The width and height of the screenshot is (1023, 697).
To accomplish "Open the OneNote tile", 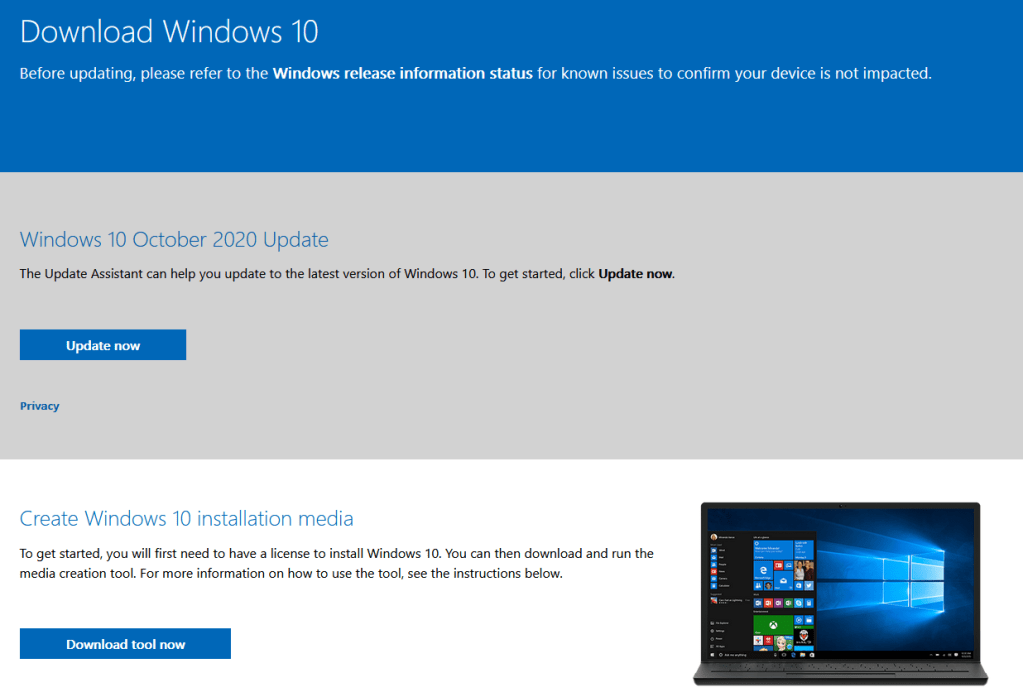I will tap(778, 603).
